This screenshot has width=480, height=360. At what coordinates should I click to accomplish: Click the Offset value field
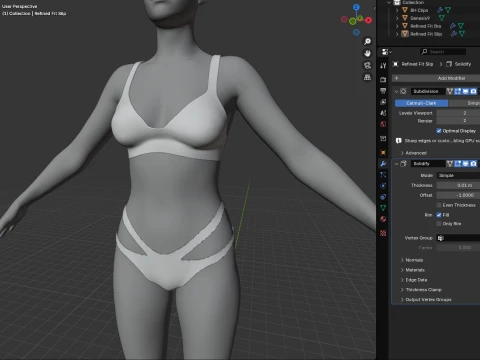[458, 195]
